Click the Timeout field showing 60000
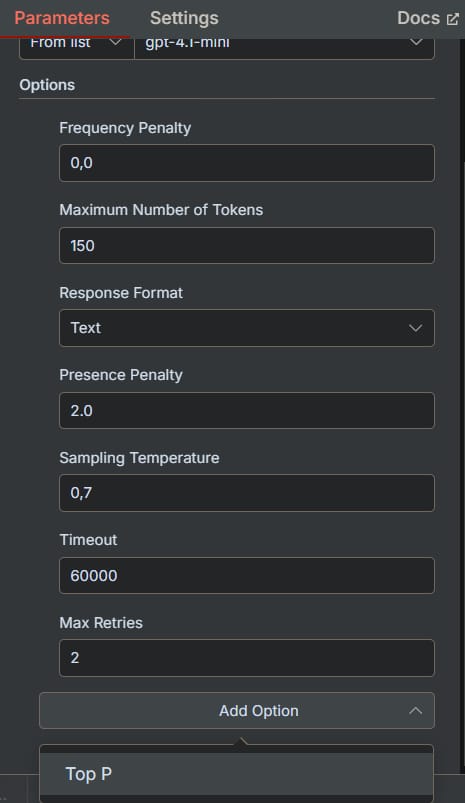 tap(247, 575)
